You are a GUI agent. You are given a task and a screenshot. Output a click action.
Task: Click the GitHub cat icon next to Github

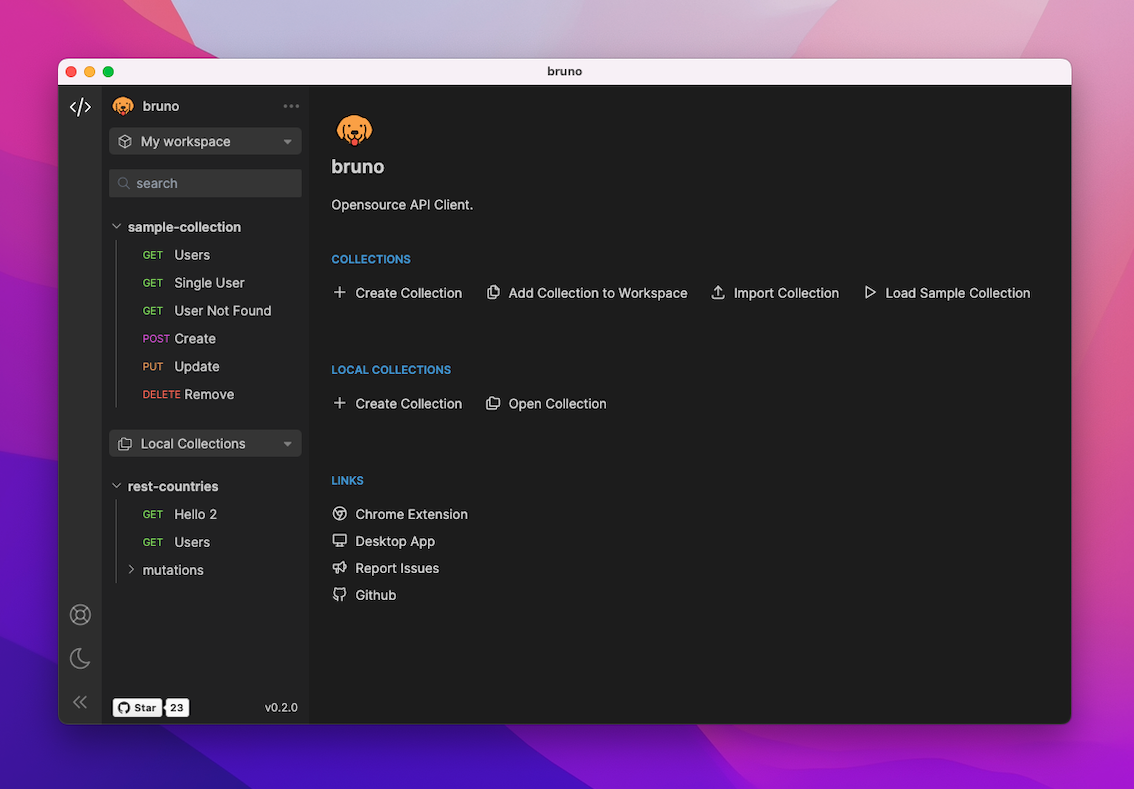pos(339,594)
